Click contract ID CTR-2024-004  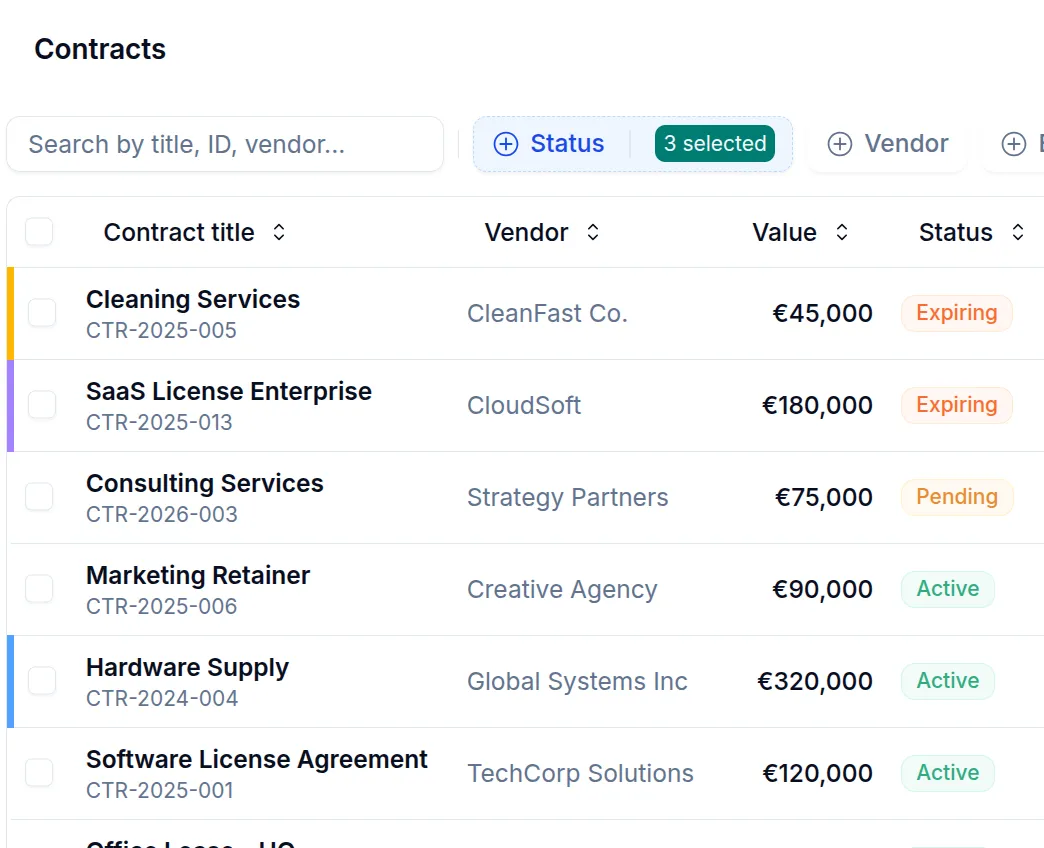point(162,698)
